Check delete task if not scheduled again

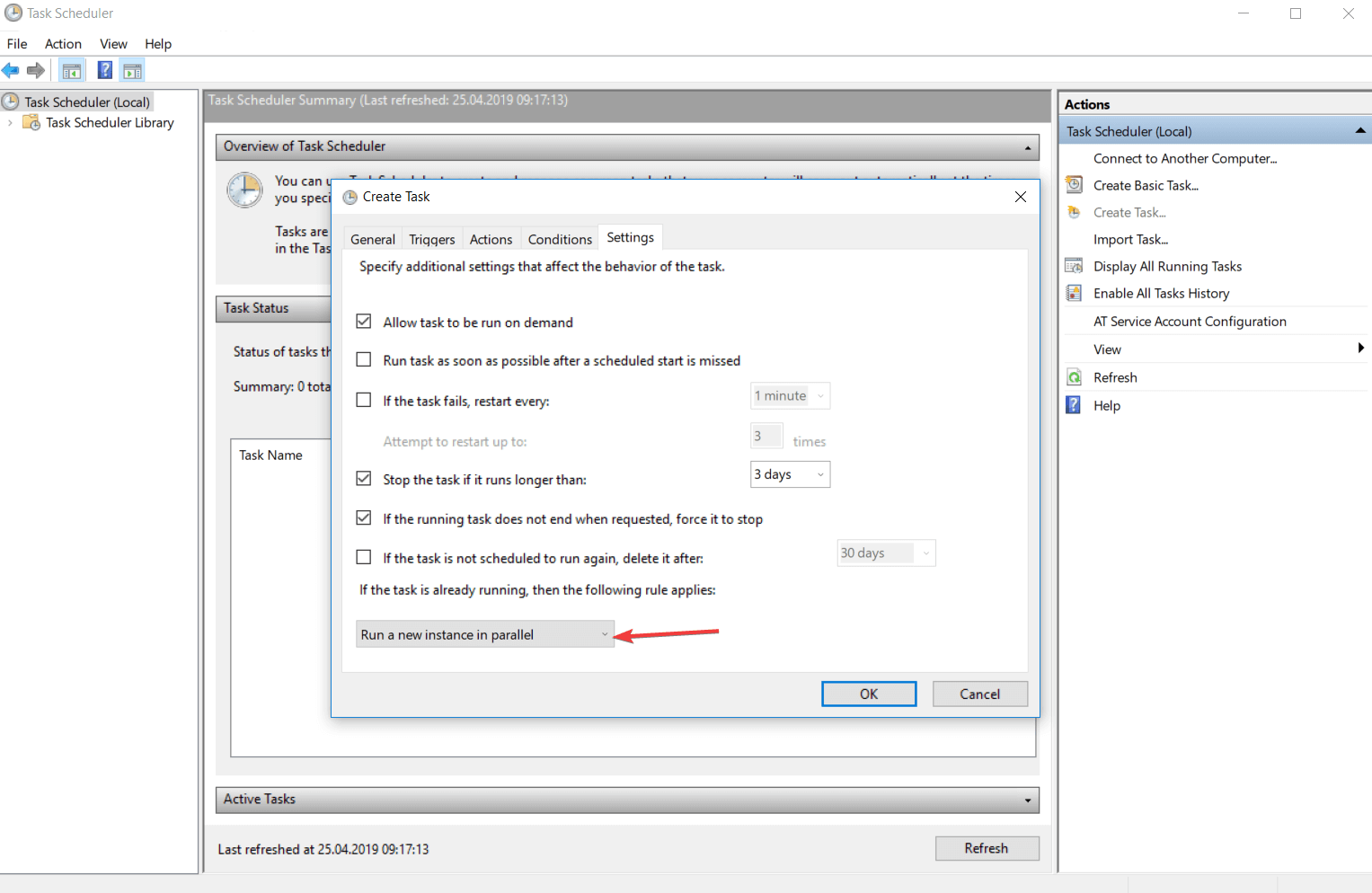(x=364, y=558)
